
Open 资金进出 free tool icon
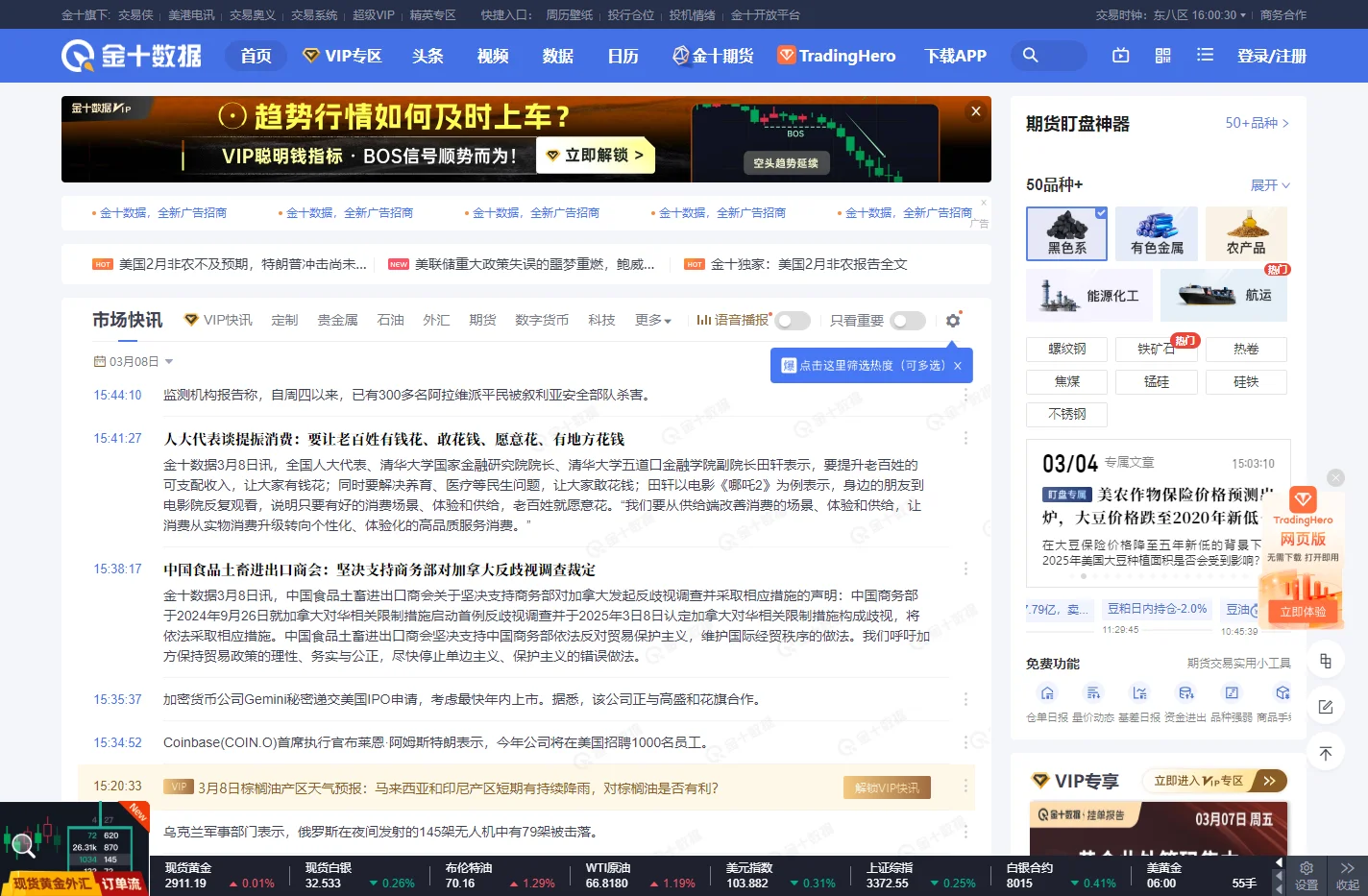[x=1185, y=693]
